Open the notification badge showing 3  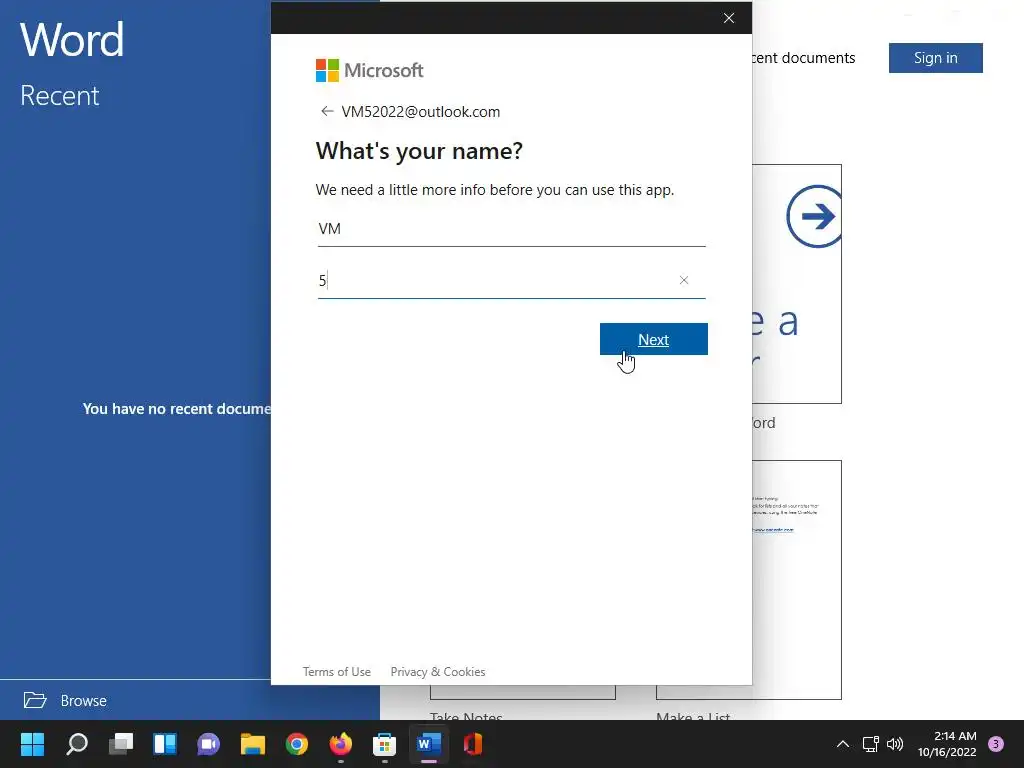996,744
